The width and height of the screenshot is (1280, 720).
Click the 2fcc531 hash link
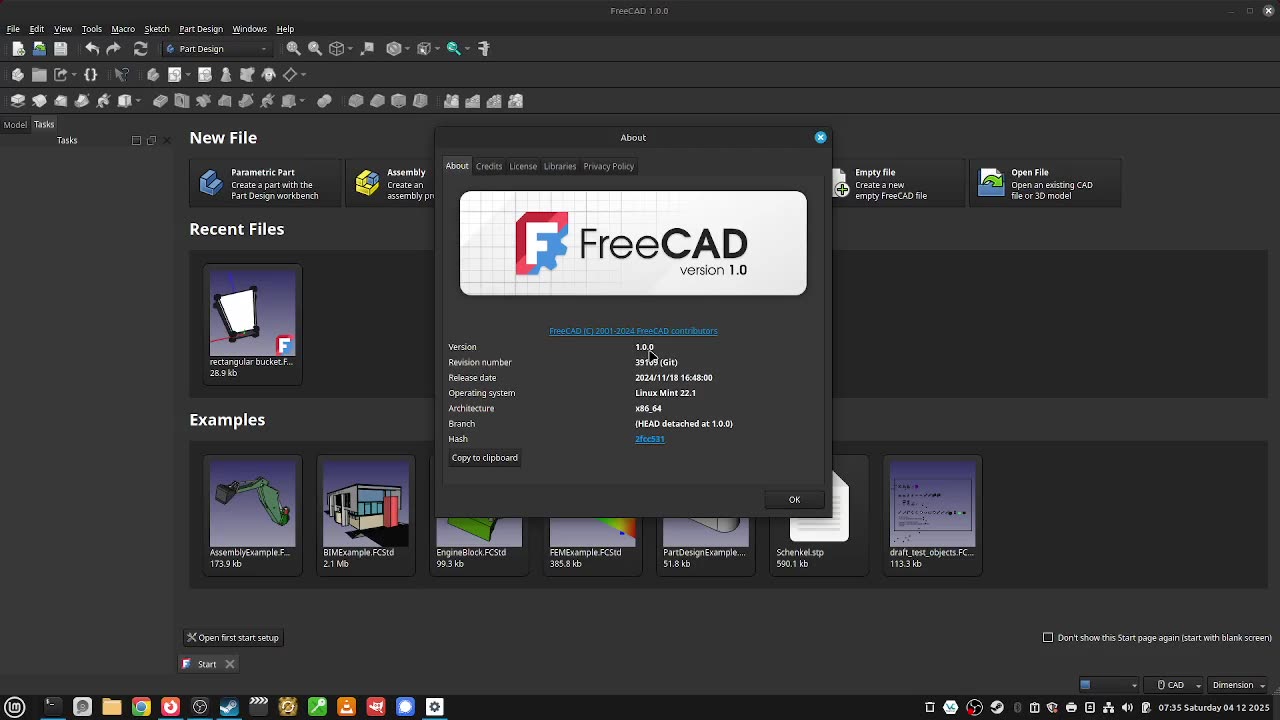point(650,439)
